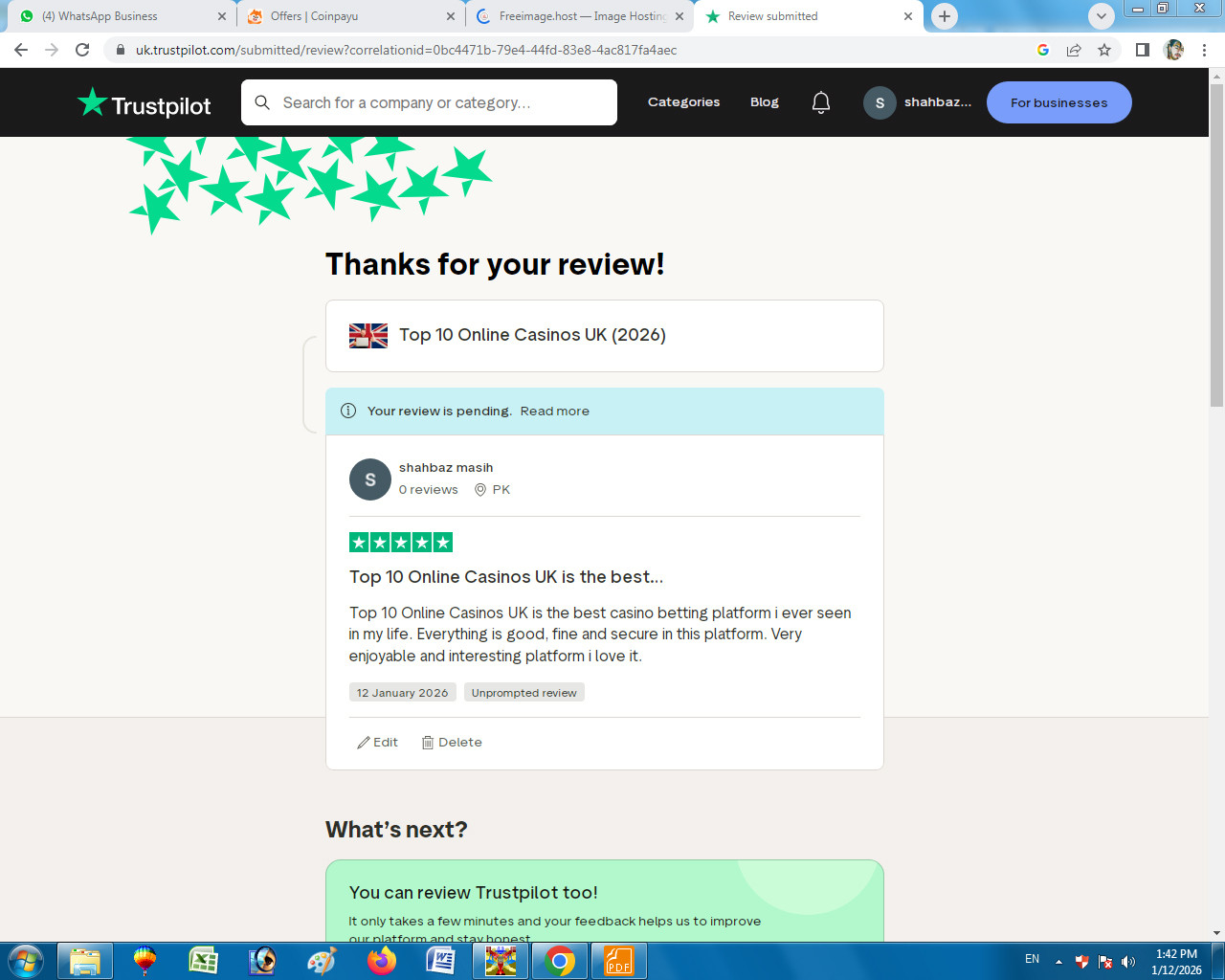Focus the company search field
The width and height of the screenshot is (1225, 980).
(x=429, y=102)
